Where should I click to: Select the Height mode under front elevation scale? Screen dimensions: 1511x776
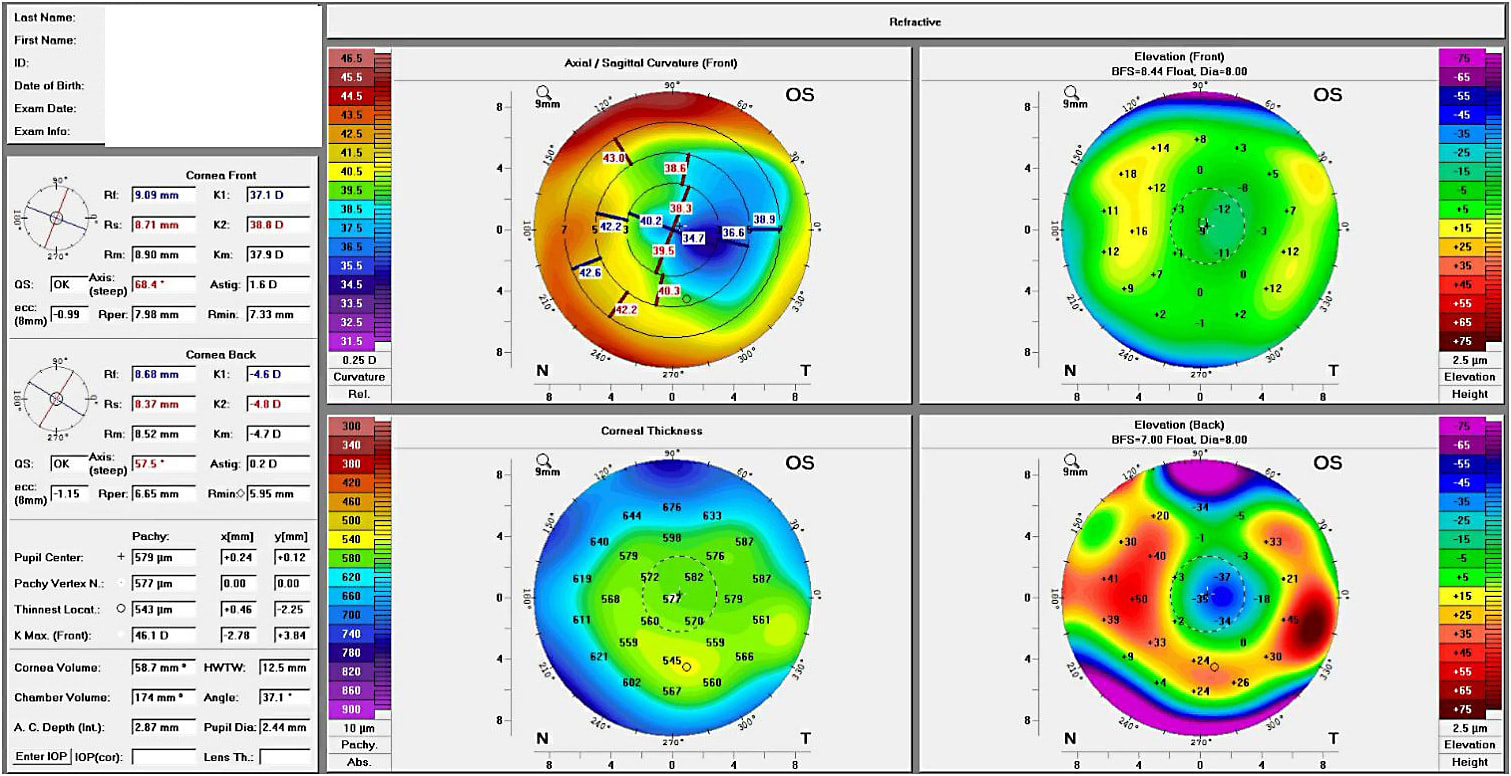point(1472,394)
